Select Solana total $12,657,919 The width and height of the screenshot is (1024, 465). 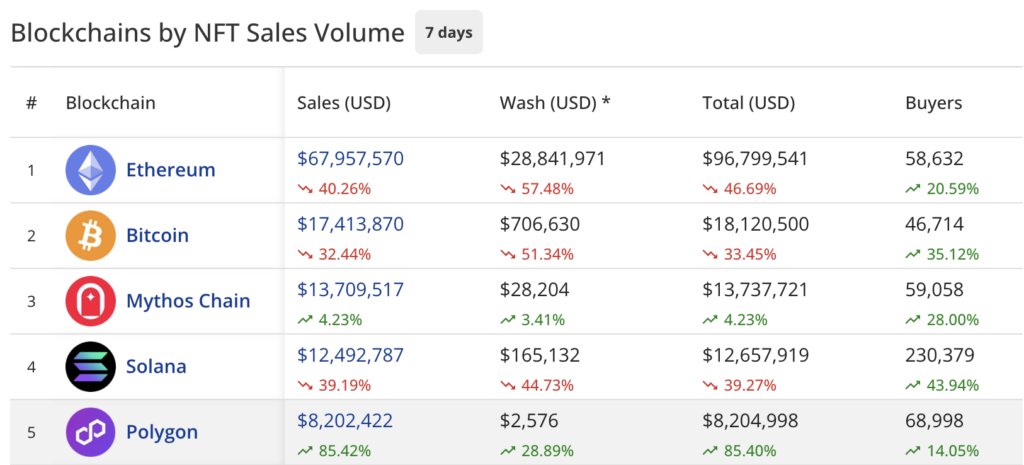tap(756, 355)
